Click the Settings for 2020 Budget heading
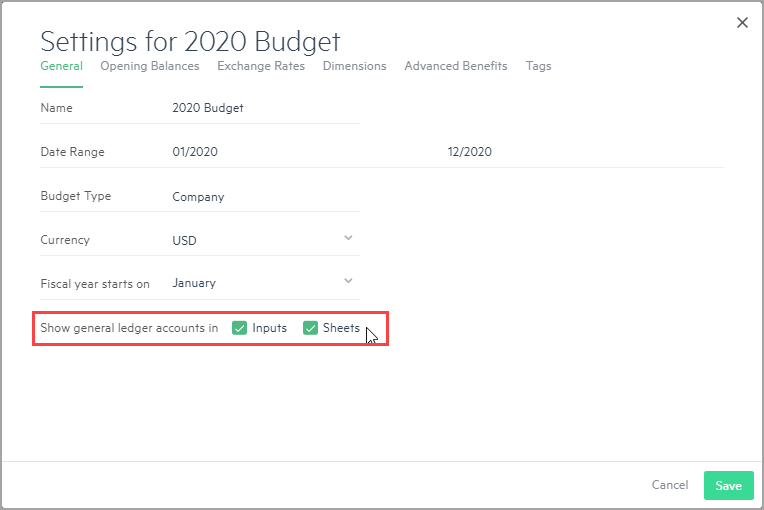Image resolution: width=764 pixels, height=510 pixels. (190, 41)
